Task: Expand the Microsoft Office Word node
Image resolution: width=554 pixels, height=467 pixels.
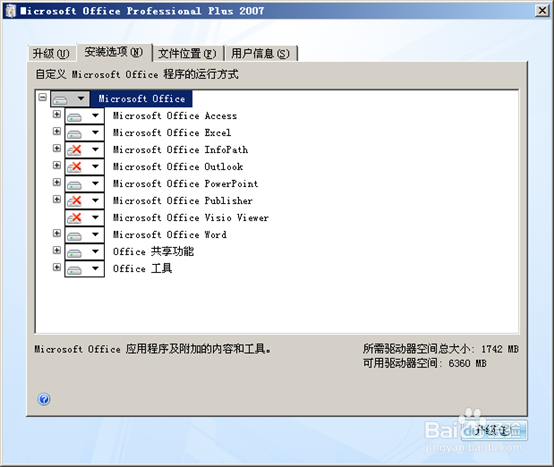Action: click(57, 233)
